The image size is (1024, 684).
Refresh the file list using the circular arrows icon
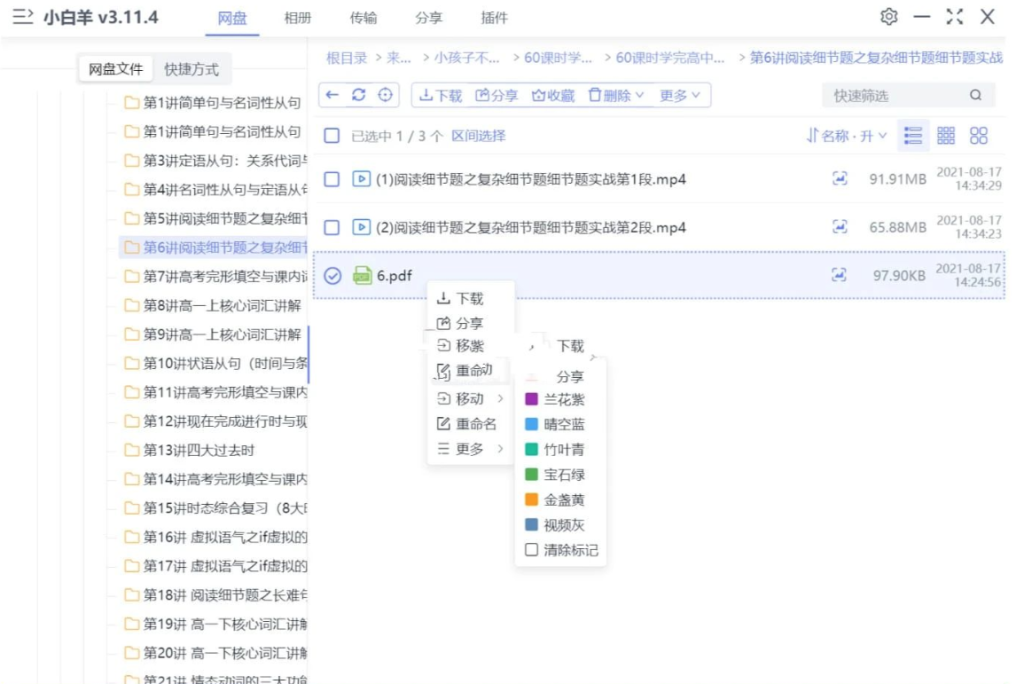click(x=359, y=95)
